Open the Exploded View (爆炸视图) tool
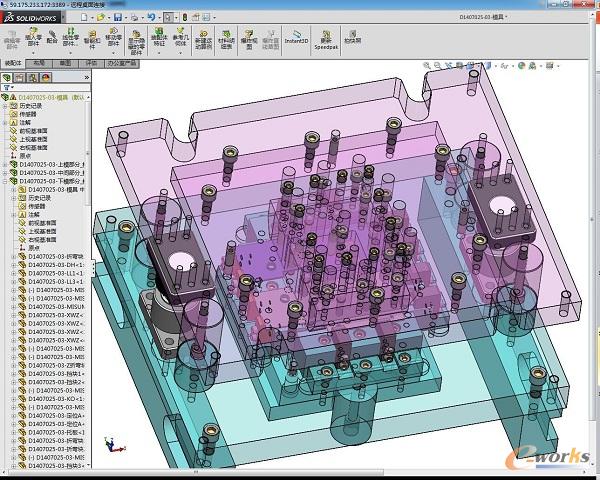Viewport: 600px width, 480px height. click(251, 37)
